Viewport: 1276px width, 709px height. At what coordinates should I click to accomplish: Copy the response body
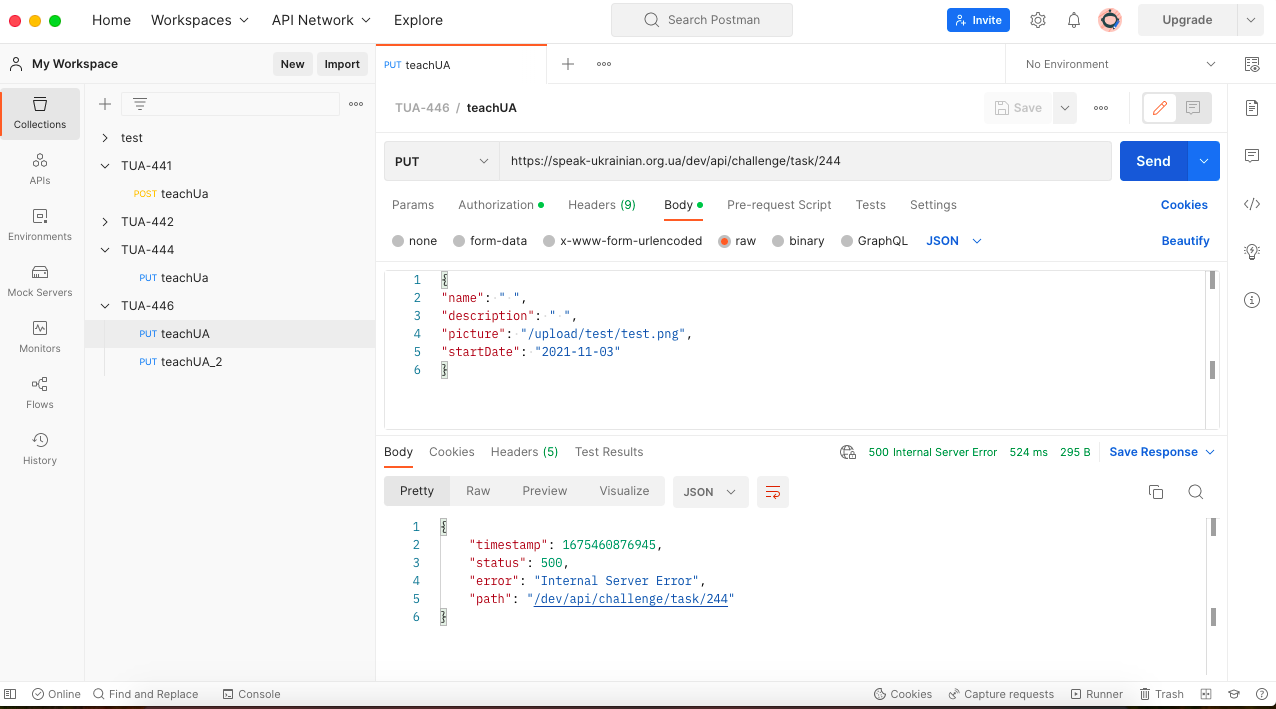(1156, 492)
